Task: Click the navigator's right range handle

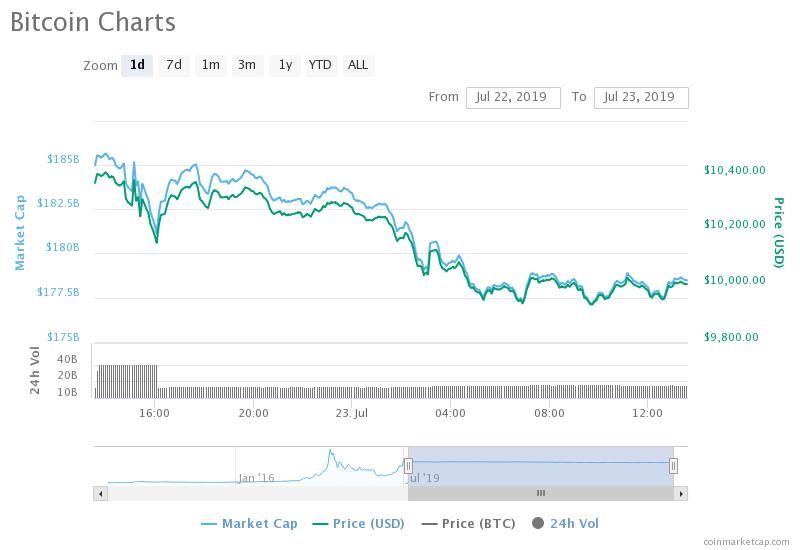Action: 673,465
